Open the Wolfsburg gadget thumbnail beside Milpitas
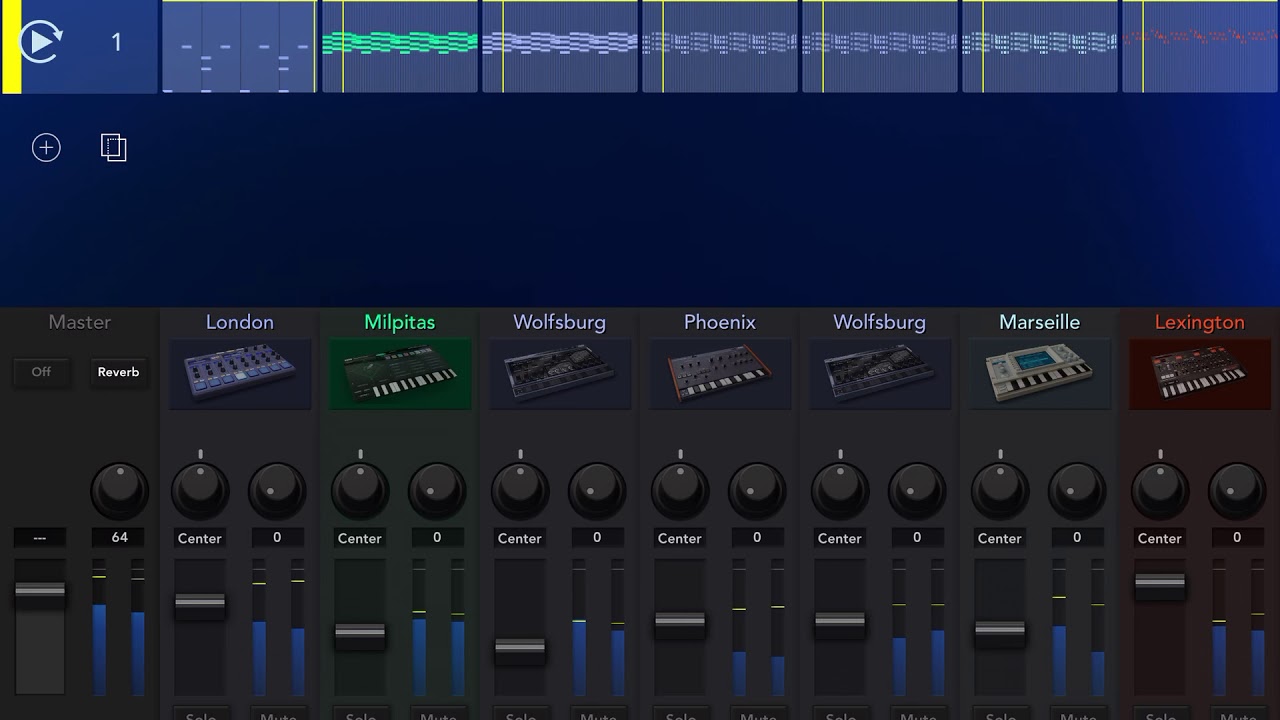Screen dimensions: 1280x720 click(x=560, y=374)
